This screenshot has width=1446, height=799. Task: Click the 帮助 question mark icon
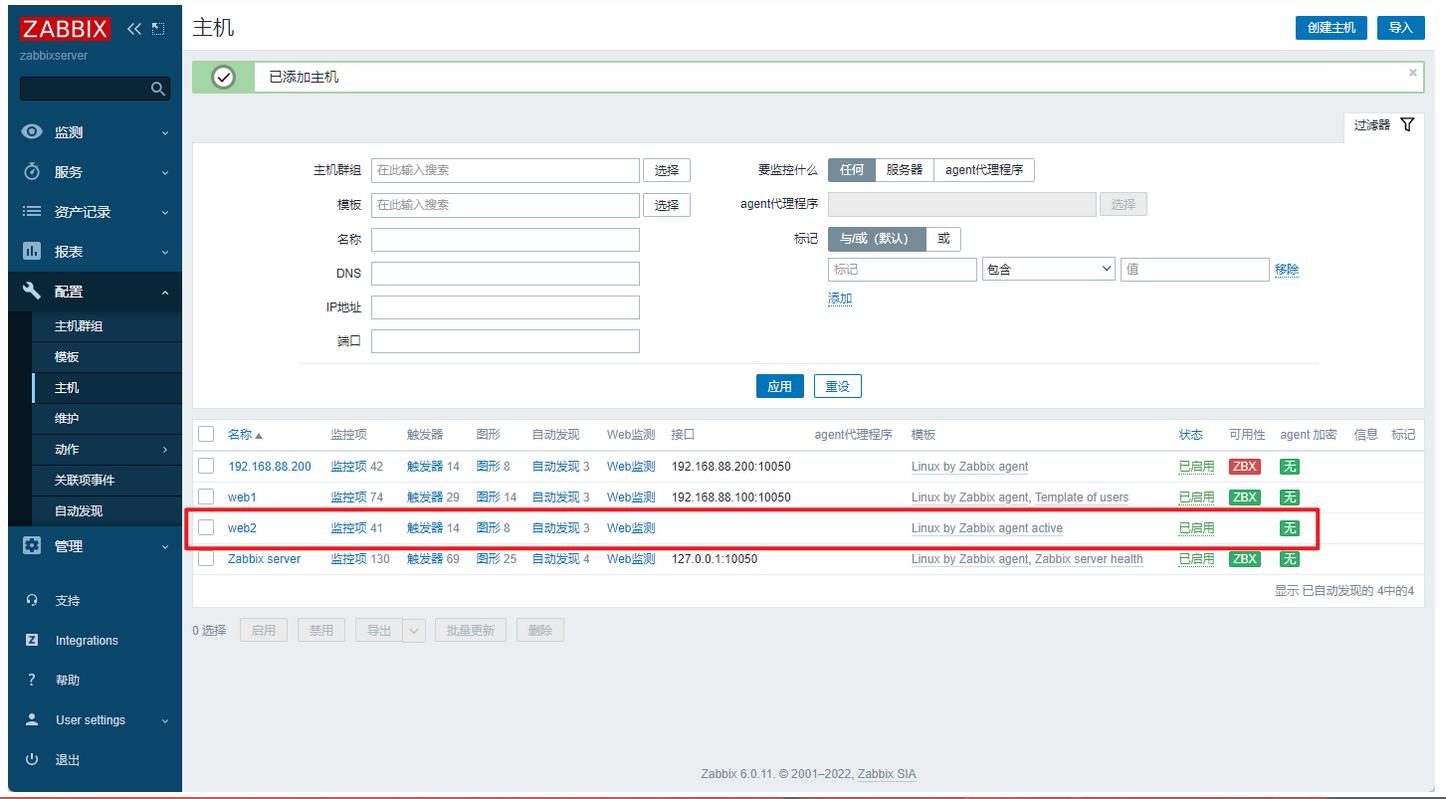tap(32, 680)
